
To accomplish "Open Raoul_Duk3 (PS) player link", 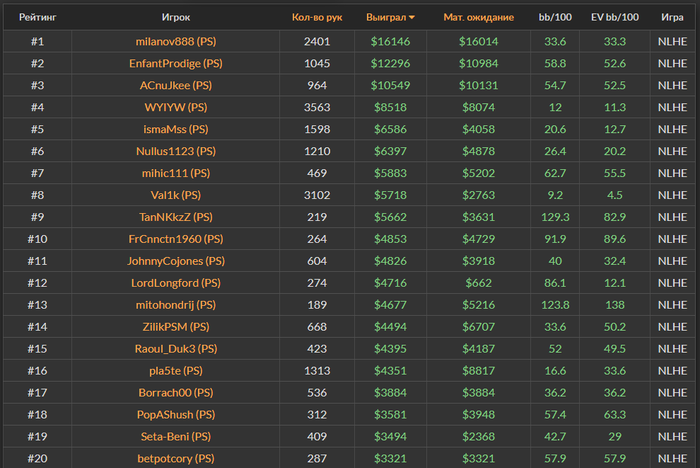I will tap(176, 349).
